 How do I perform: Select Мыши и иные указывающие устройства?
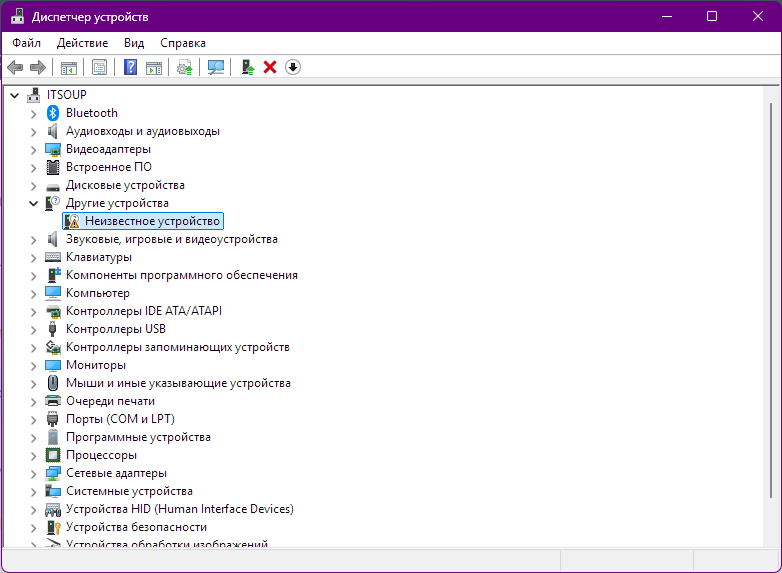178,383
